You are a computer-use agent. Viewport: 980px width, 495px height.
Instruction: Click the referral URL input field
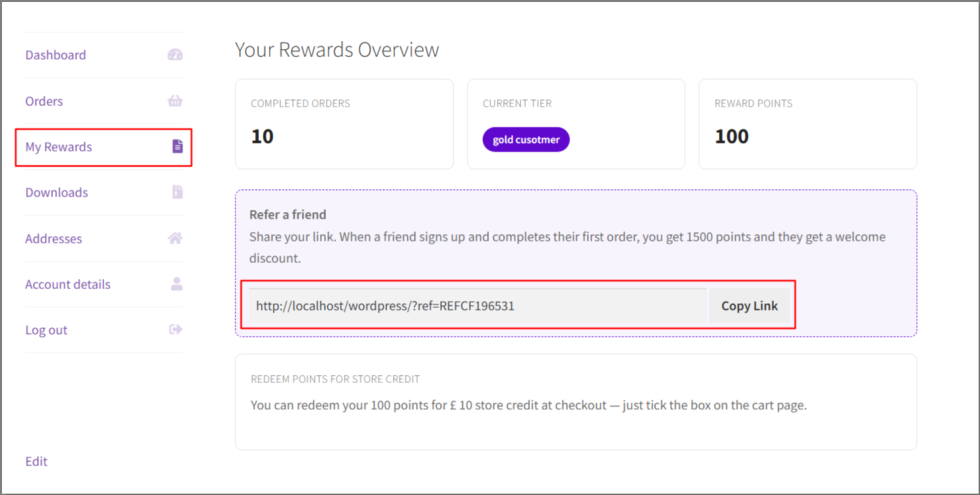pos(478,306)
